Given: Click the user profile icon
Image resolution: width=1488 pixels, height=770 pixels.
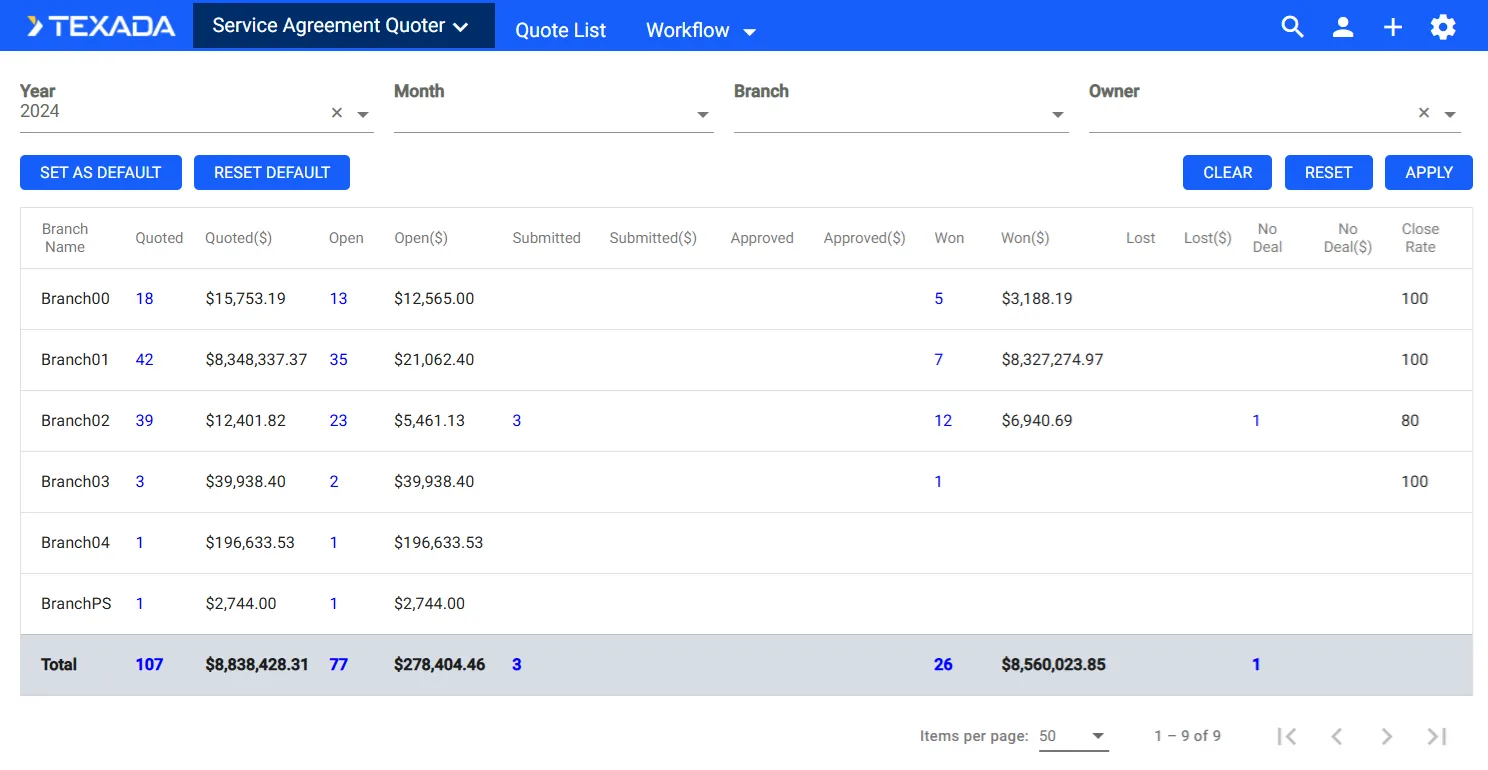Looking at the screenshot, I should 1342,27.
